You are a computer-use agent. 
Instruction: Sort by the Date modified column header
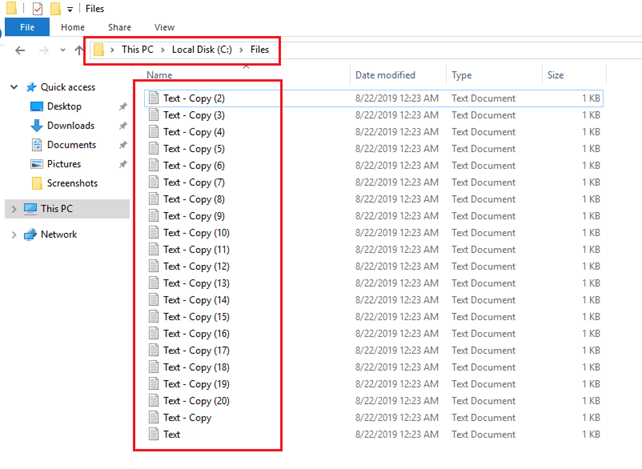pos(385,75)
